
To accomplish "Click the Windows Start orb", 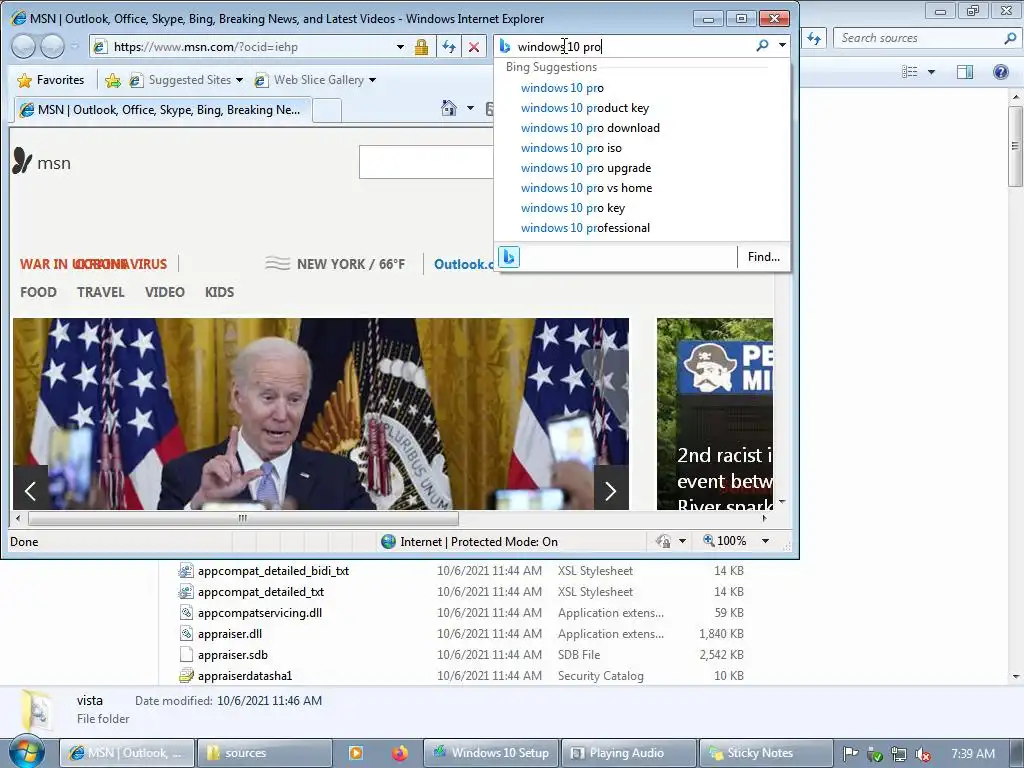I will (27, 751).
